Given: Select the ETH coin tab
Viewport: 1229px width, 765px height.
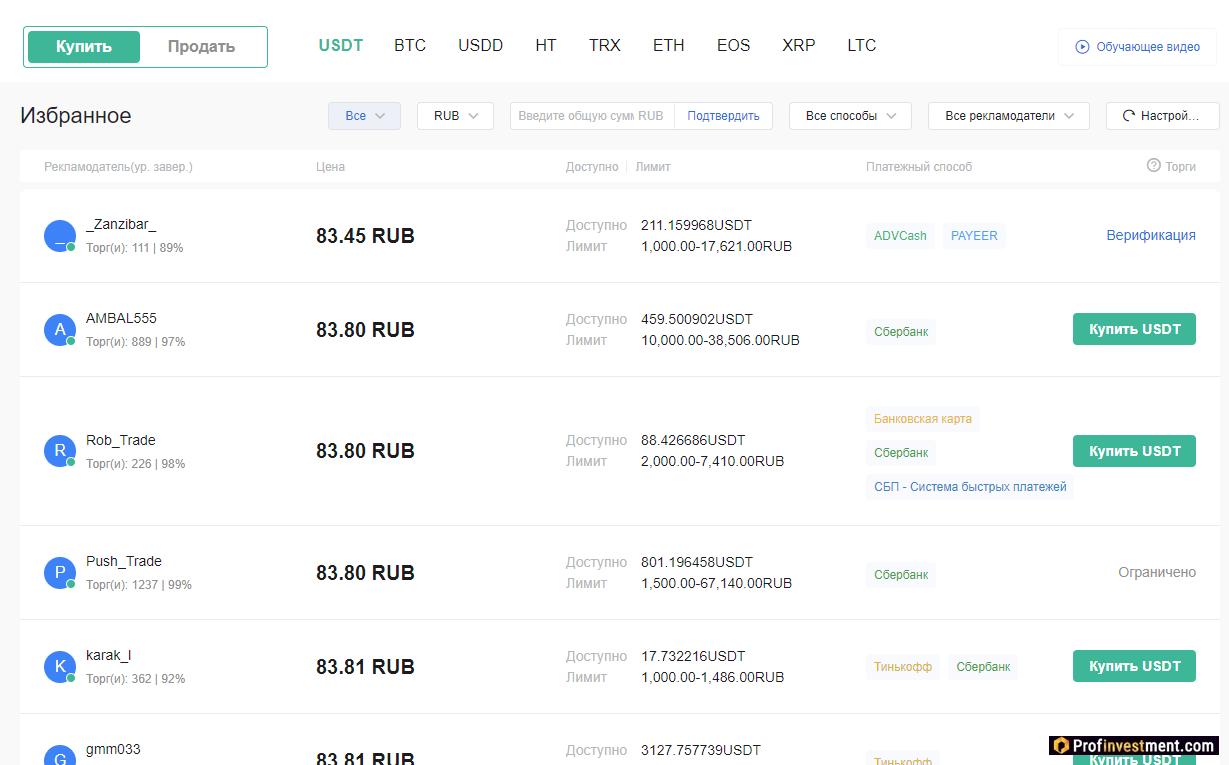Looking at the screenshot, I should (669, 46).
